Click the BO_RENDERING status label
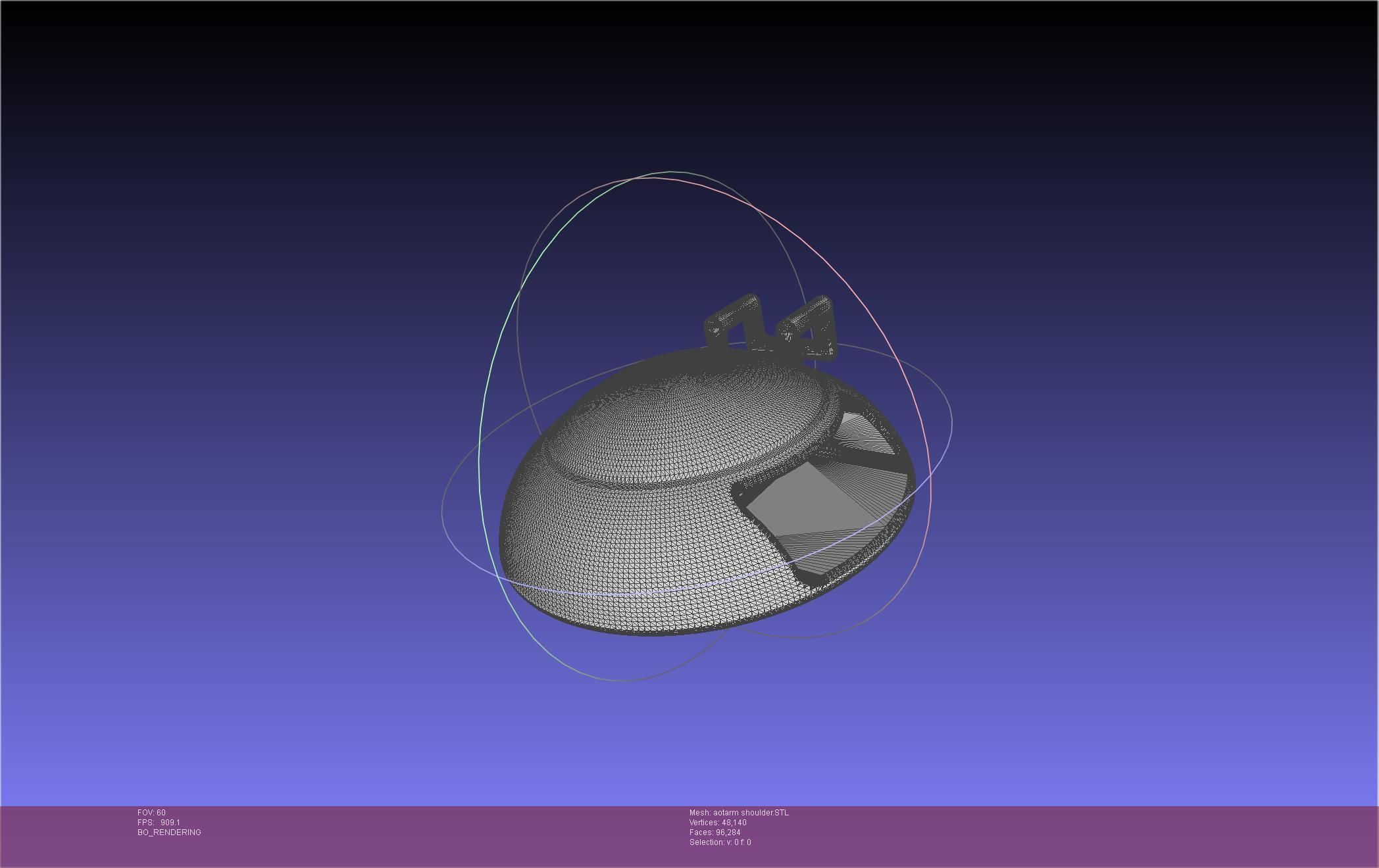The image size is (1379, 868). 169,832
